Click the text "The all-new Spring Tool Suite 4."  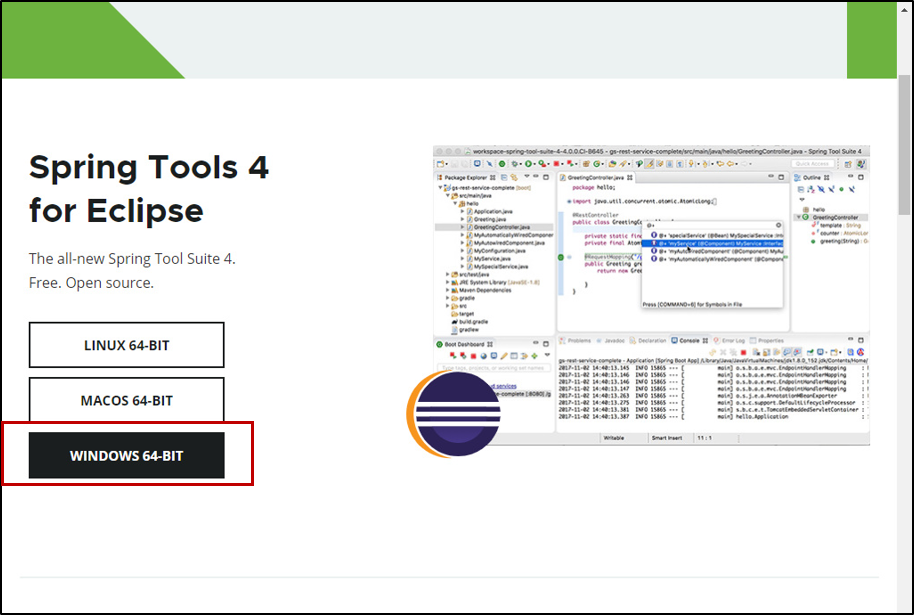click(132, 258)
